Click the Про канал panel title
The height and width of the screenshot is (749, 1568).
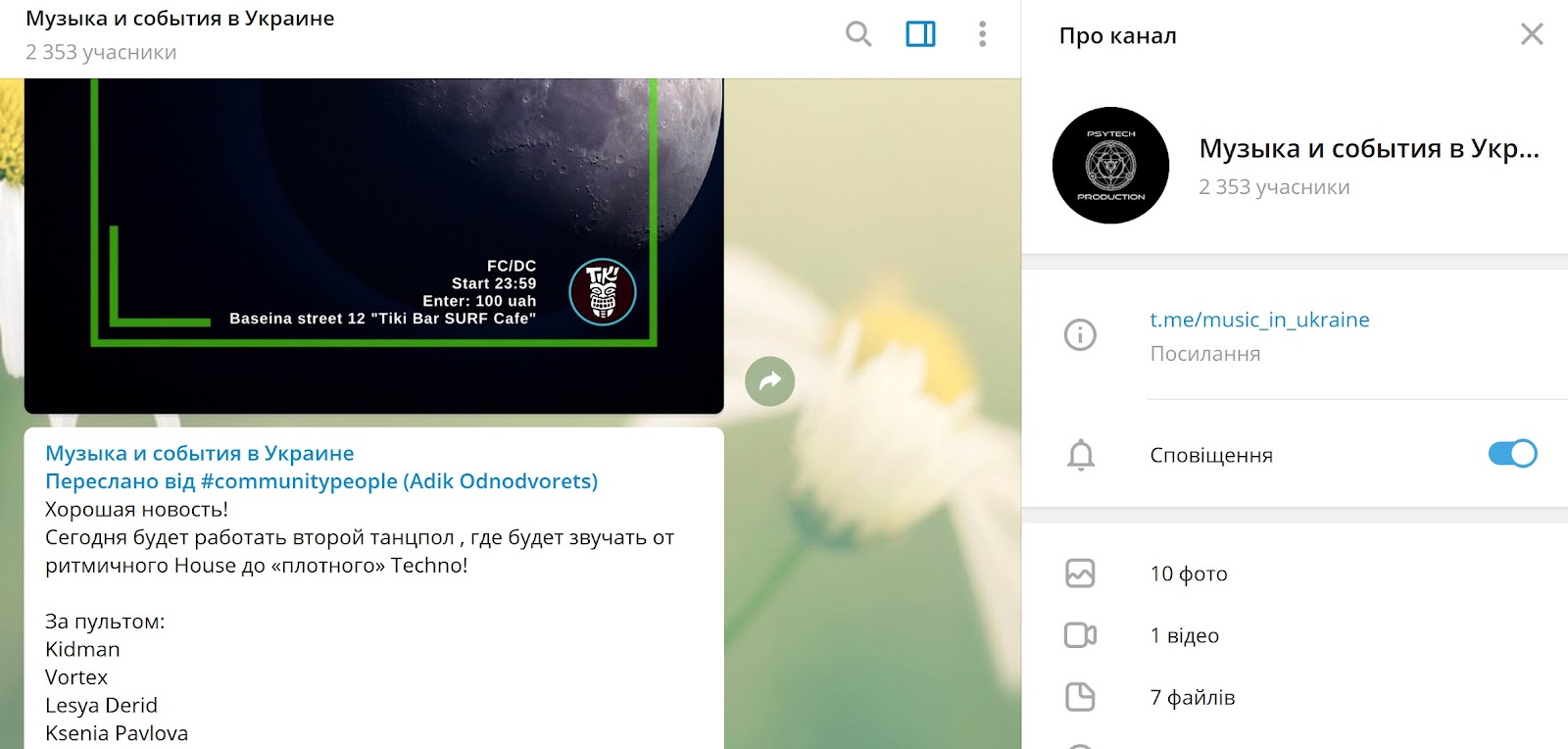pyautogui.click(x=1117, y=35)
